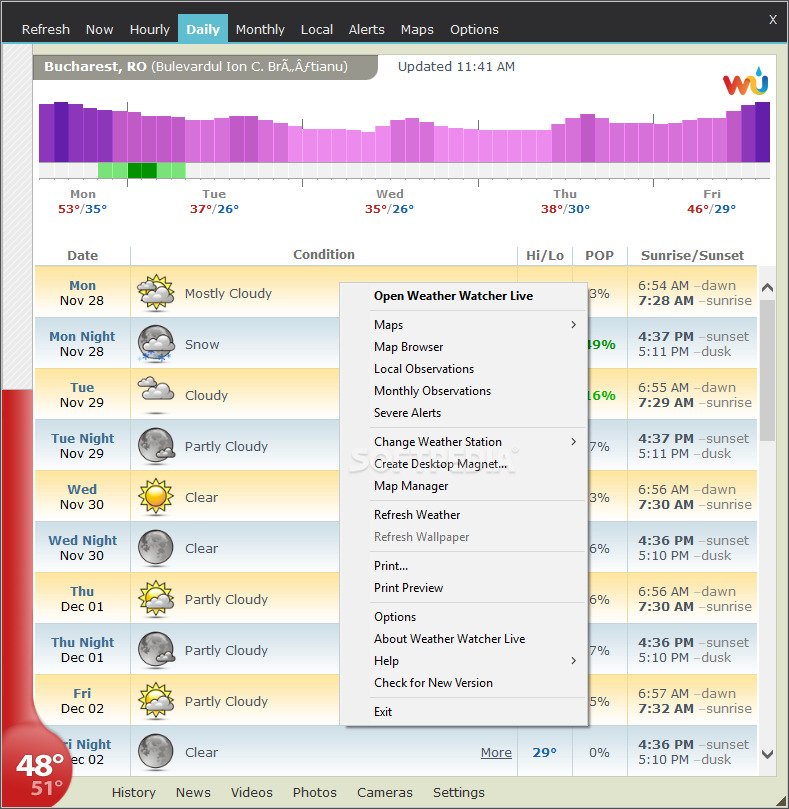Image resolution: width=789 pixels, height=809 pixels.
Task: Open the Maps tab in top bar
Action: coord(417,29)
